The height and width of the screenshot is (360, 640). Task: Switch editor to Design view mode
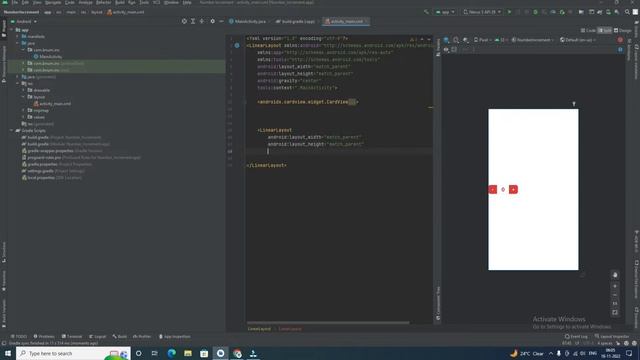(x=622, y=31)
